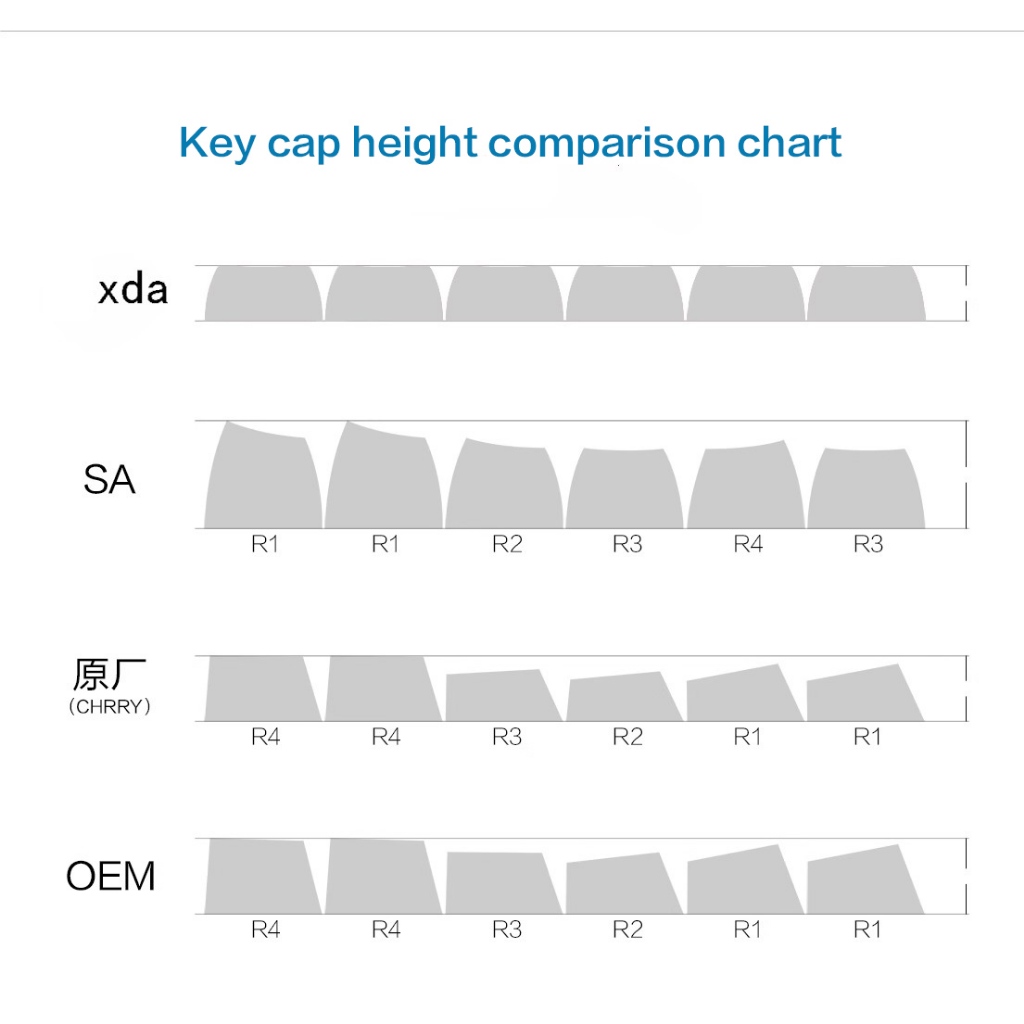Click the first xda keycap shape
Screen dimensions: 1024x1024
[x=264, y=293]
